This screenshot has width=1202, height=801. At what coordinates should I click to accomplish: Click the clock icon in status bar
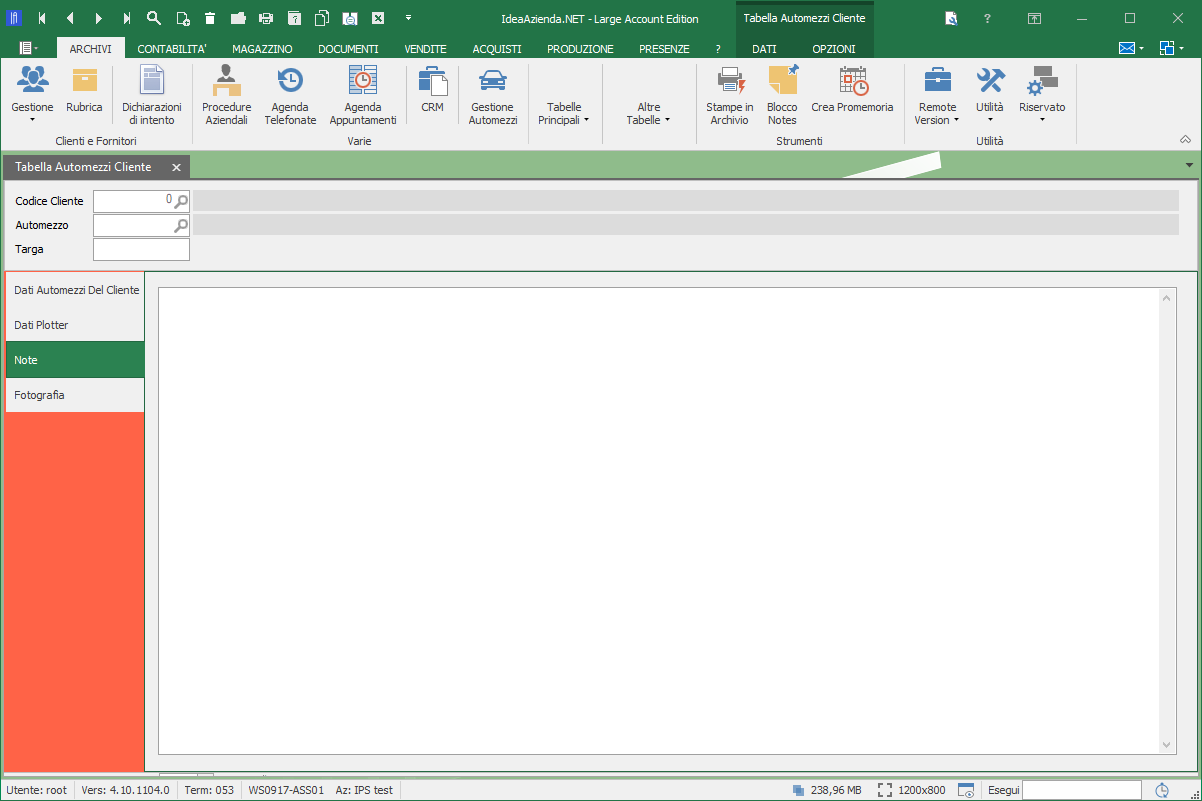pyautogui.click(x=1162, y=790)
